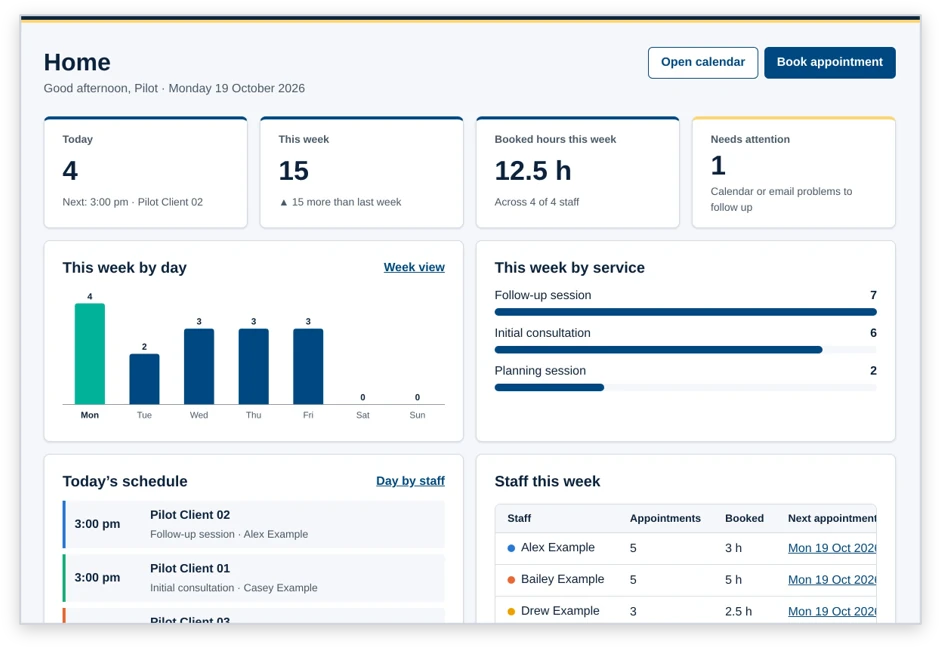Screen dimensions: 941x649
Task: Click the yellow dot beside Drew Example
Action: tap(511, 612)
